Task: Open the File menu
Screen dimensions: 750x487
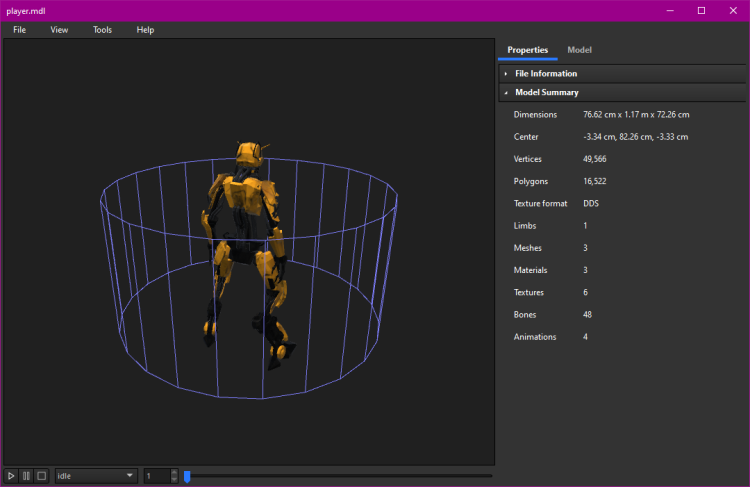Action: tap(20, 30)
